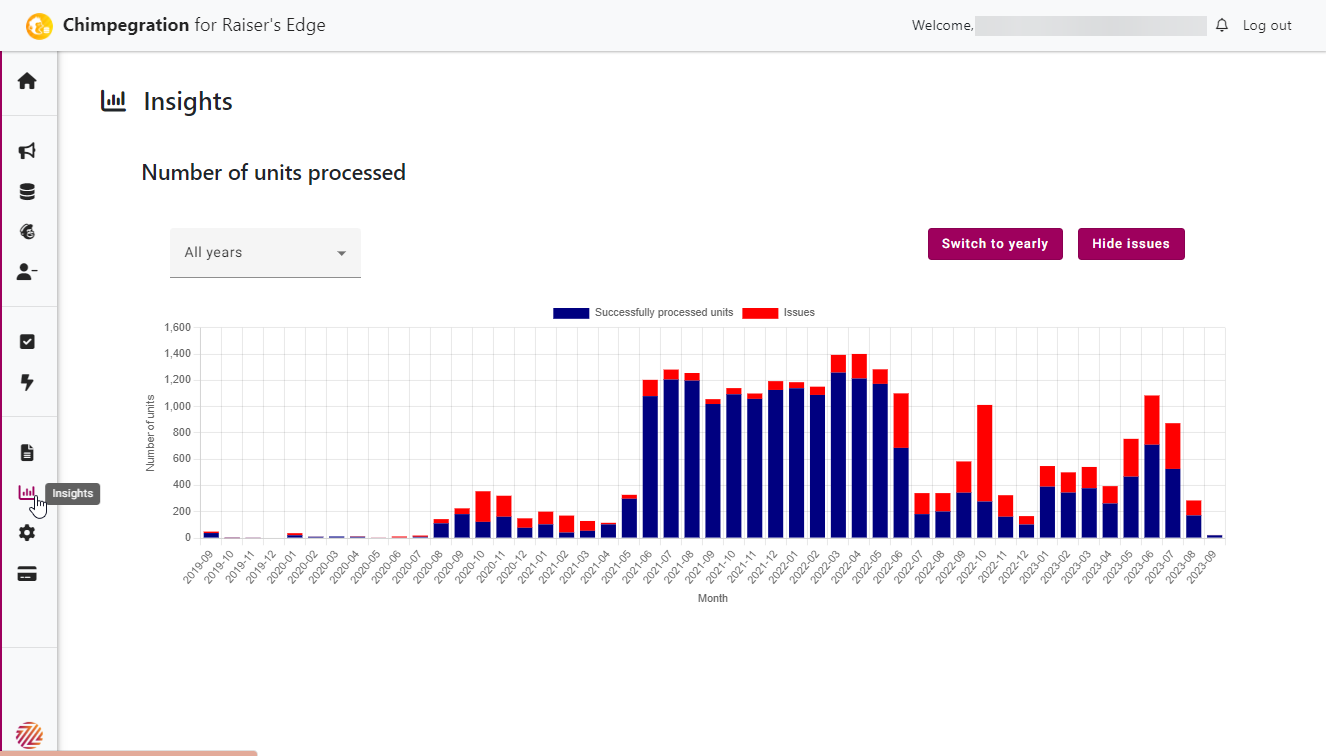Click Switch to yearly button
The height and width of the screenshot is (756, 1326).
tap(995, 244)
